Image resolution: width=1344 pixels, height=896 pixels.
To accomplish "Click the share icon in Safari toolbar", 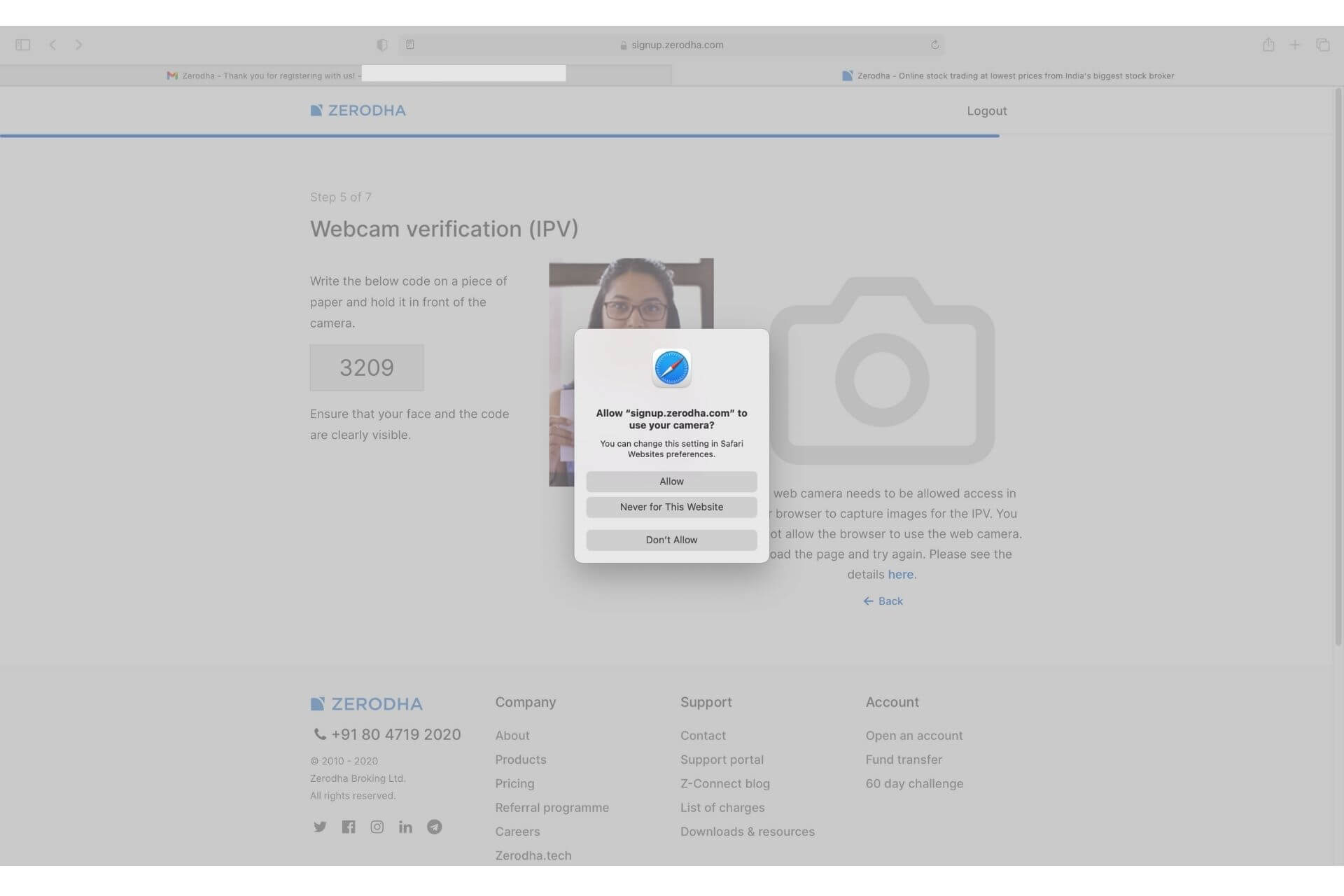I will click(x=1268, y=44).
